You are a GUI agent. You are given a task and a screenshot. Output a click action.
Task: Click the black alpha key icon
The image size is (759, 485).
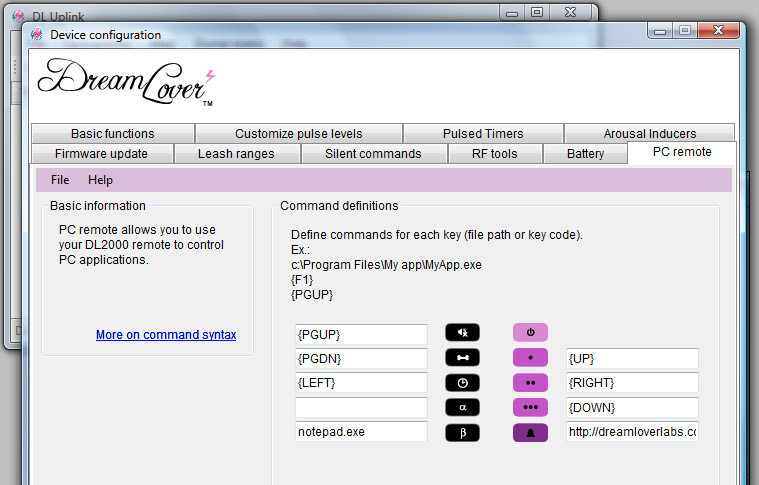462,407
